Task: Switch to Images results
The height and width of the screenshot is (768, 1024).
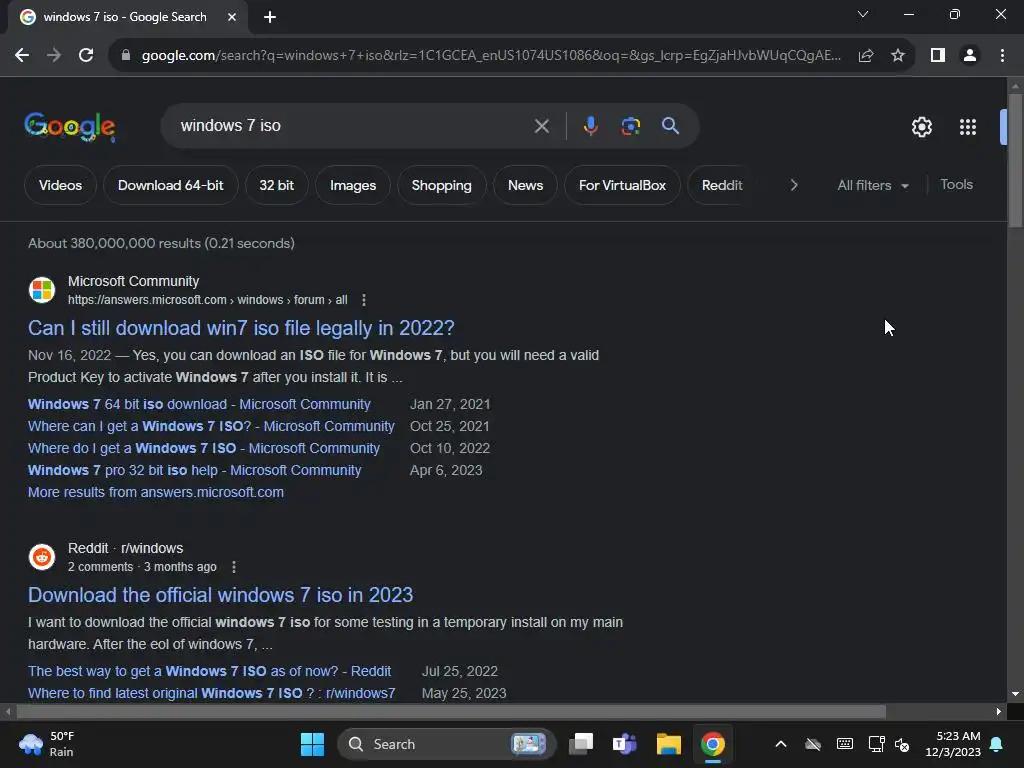Action: tap(353, 185)
